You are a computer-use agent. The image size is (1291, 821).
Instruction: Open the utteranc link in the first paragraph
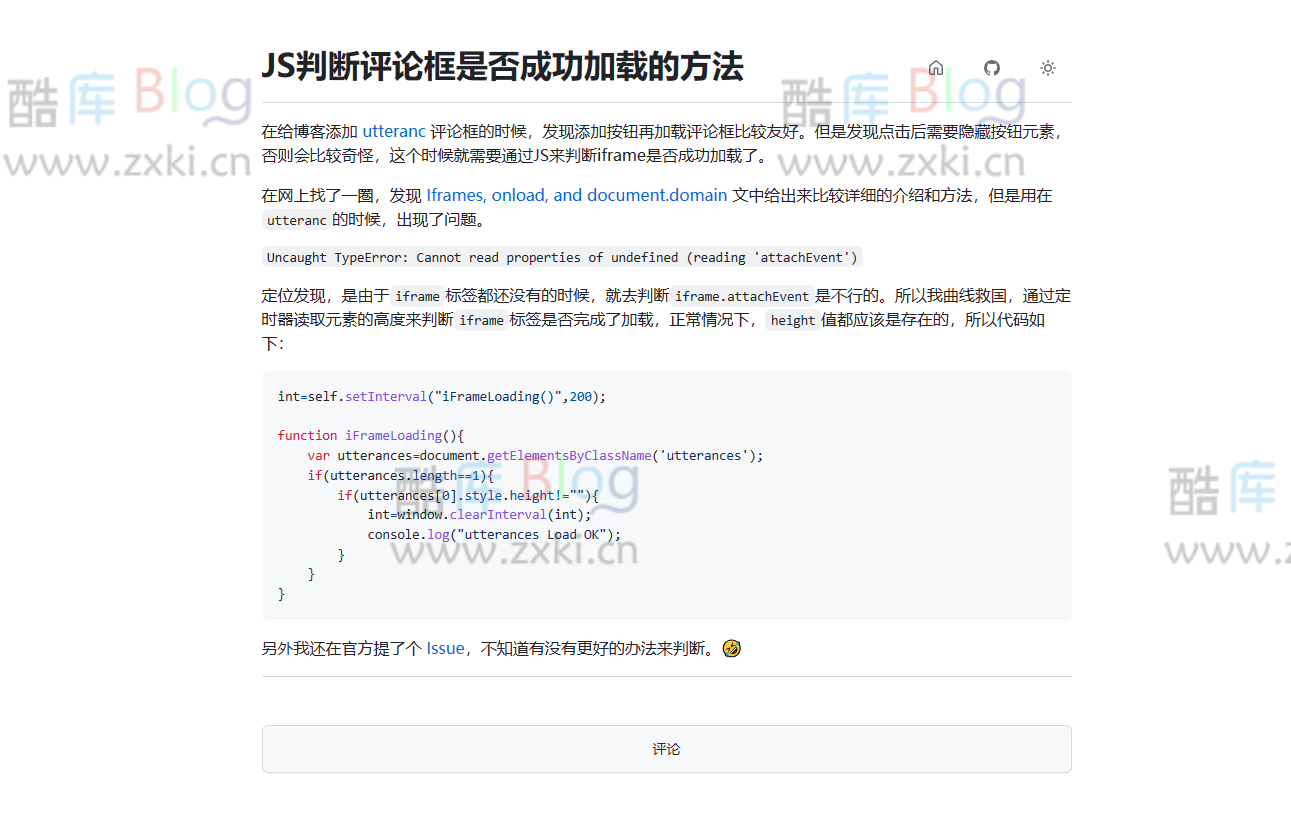tap(394, 130)
